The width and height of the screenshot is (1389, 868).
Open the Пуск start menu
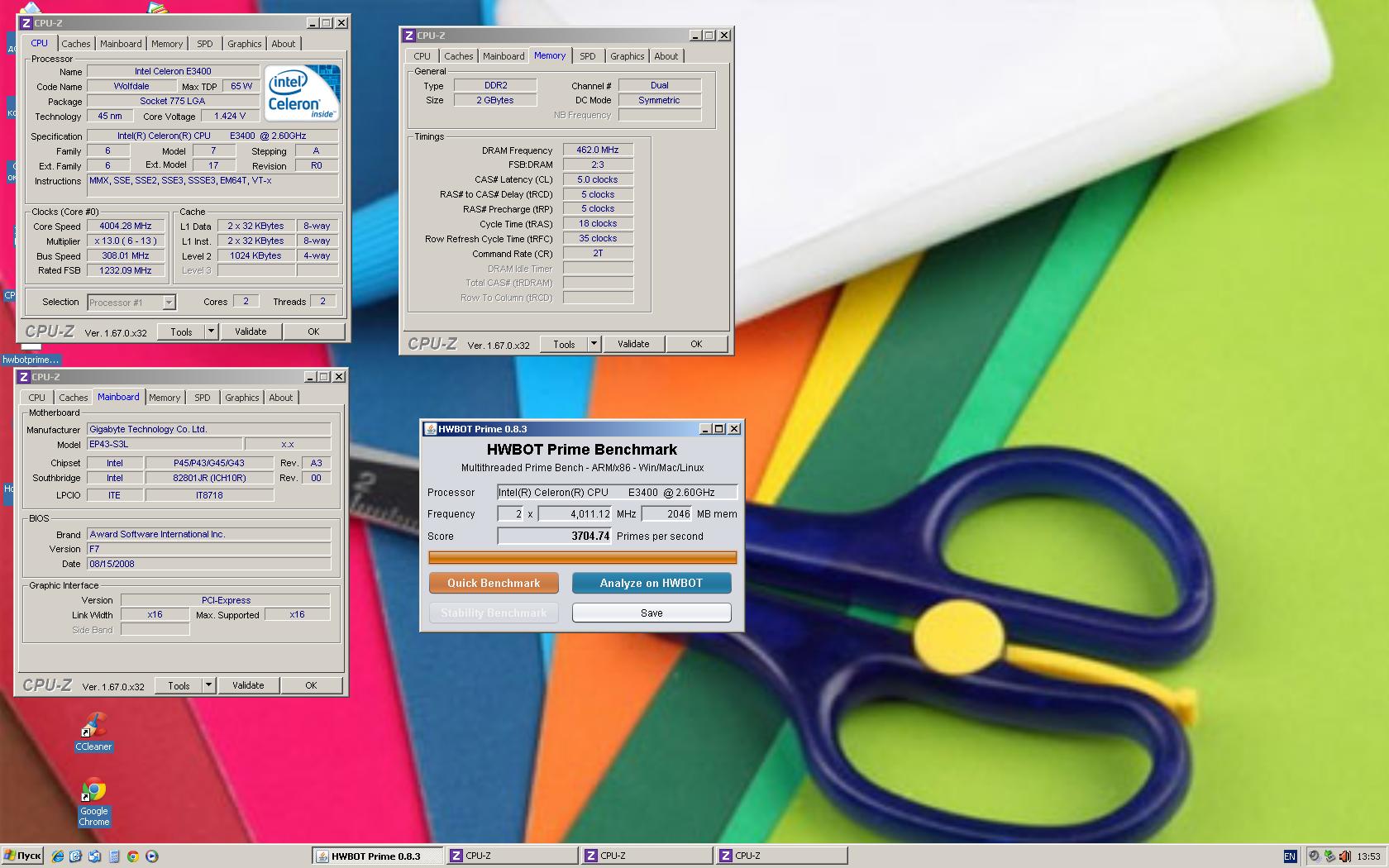[22, 856]
